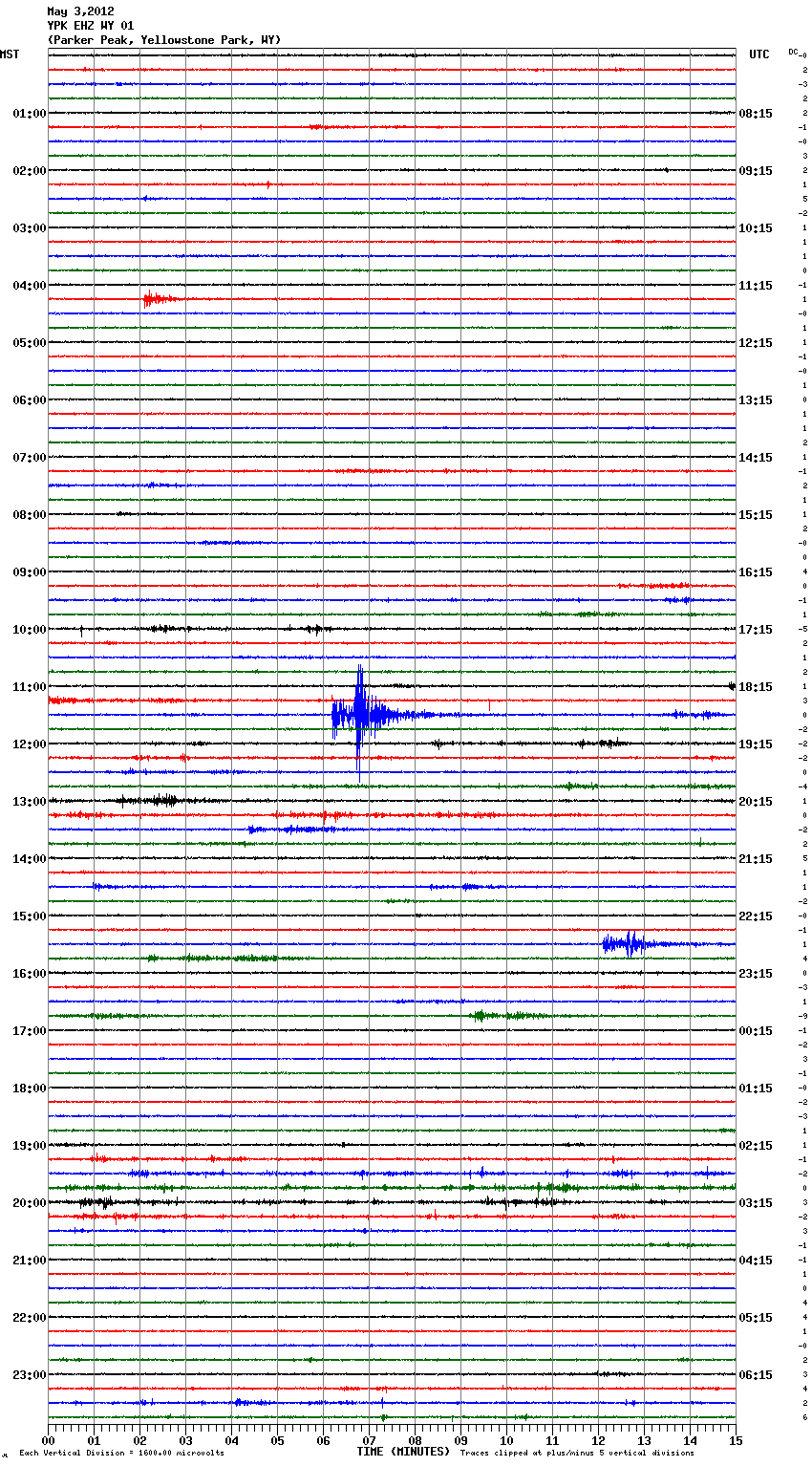The width and height of the screenshot is (812, 1466).
Task: Select the 07:00 MST time label
Action: [30, 457]
